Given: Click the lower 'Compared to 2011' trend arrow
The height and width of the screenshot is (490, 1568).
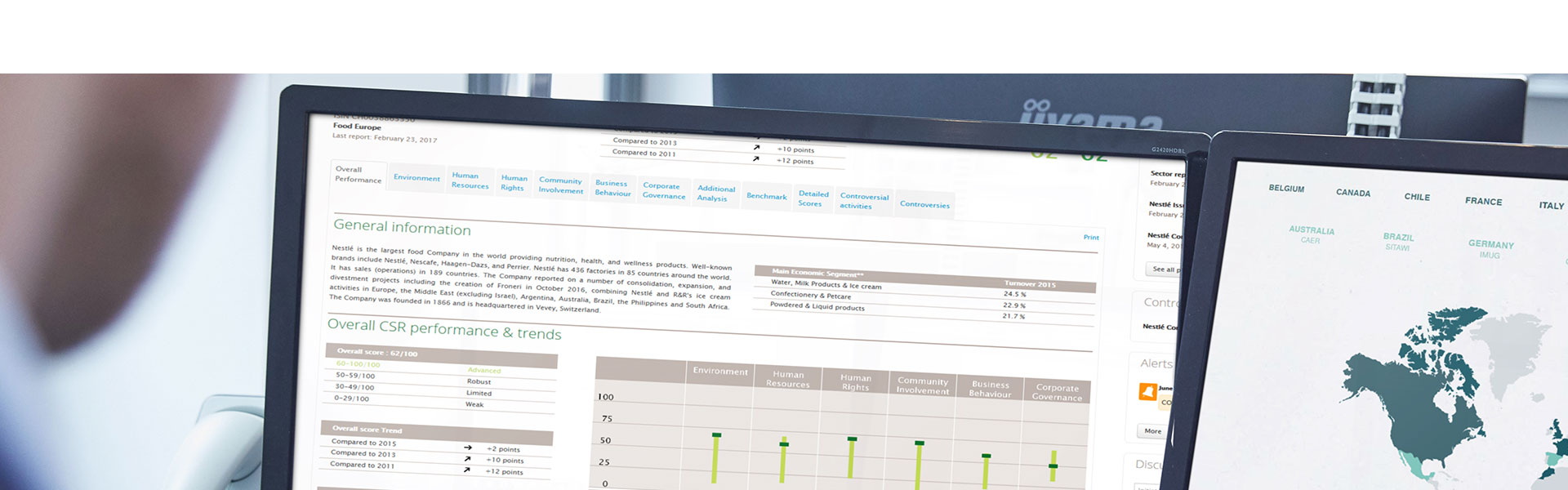Looking at the screenshot, I should coord(466,470).
